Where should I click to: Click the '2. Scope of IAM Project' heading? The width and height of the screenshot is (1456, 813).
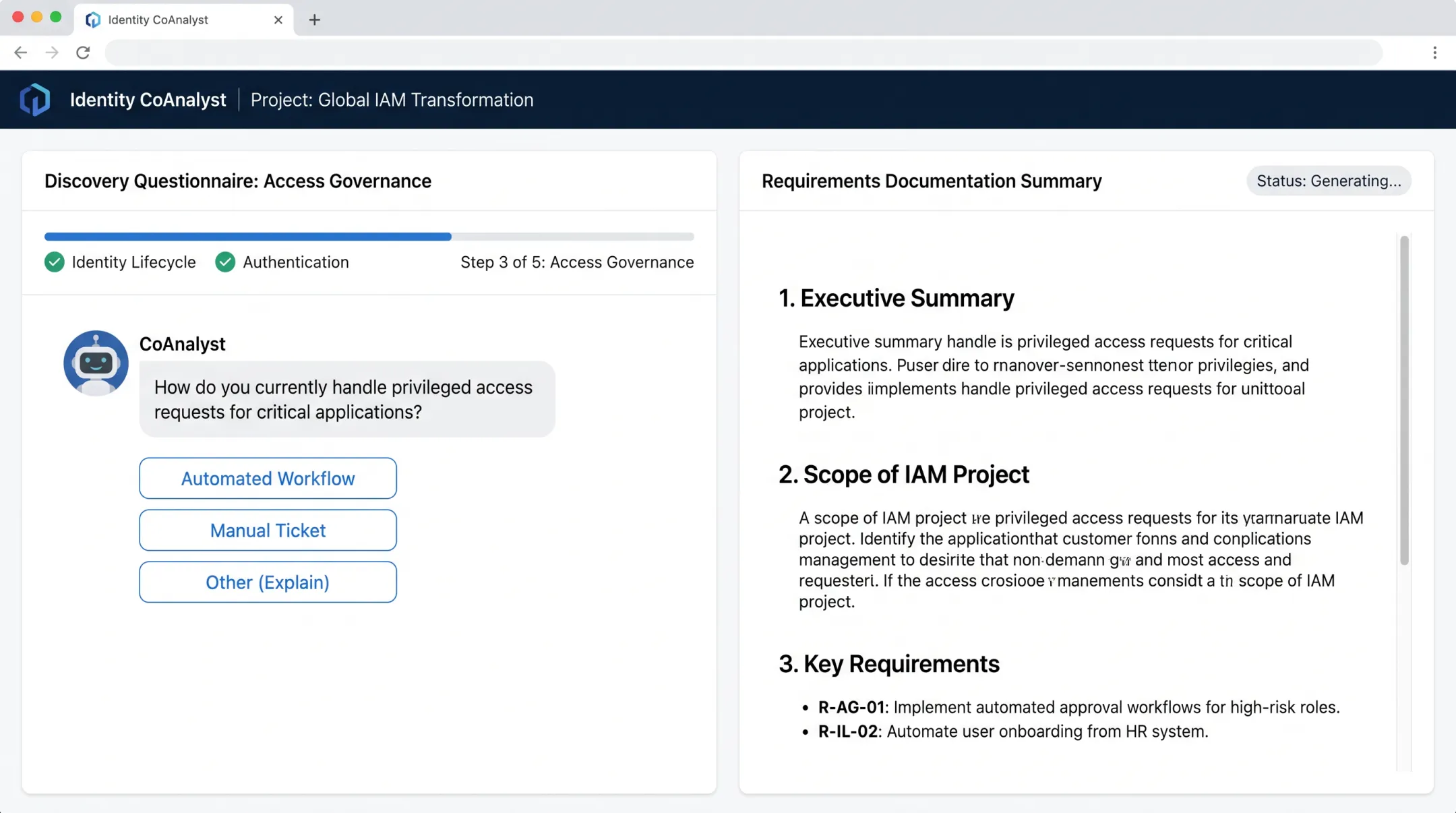(x=903, y=475)
